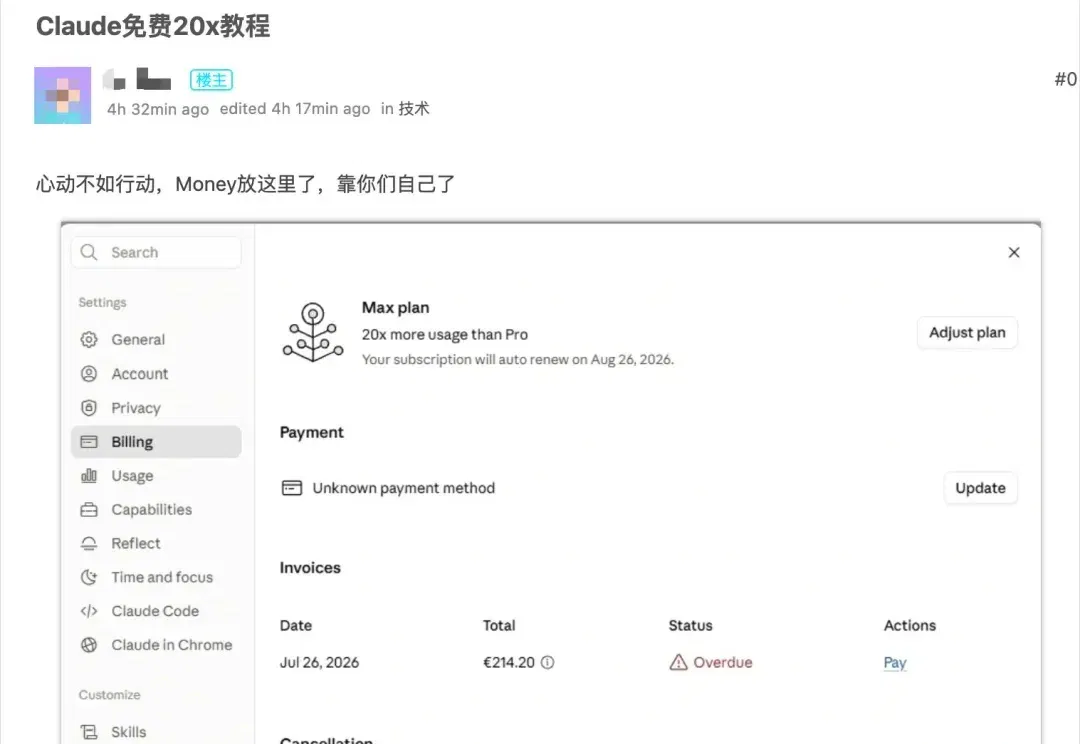
Task: Go to Usage settings
Action: [156, 475]
